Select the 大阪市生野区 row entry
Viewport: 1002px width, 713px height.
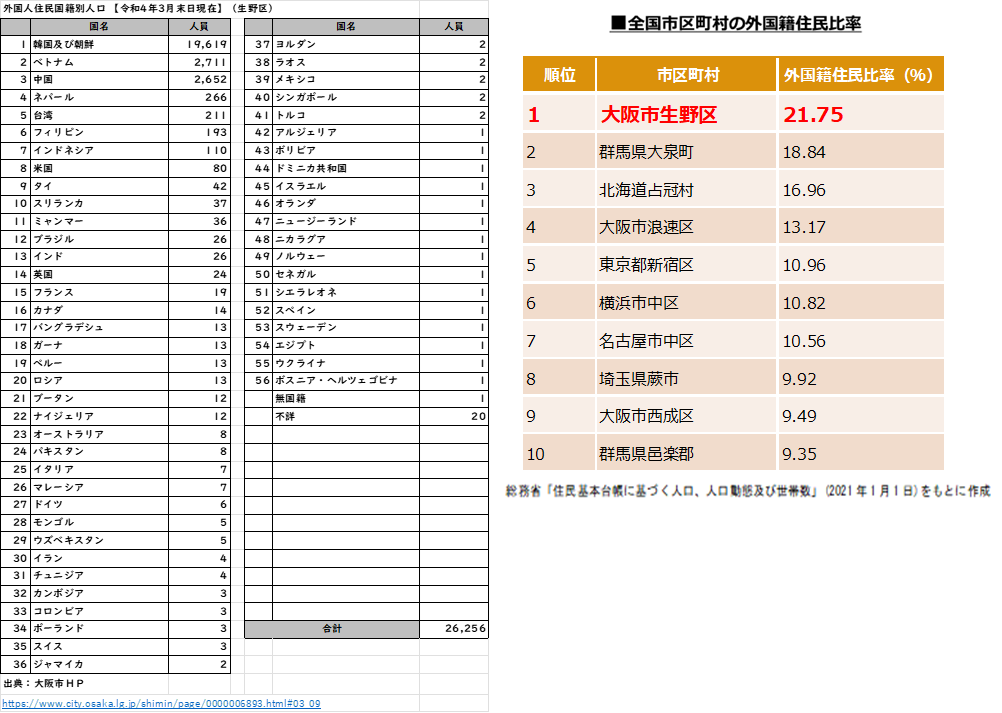[658, 115]
